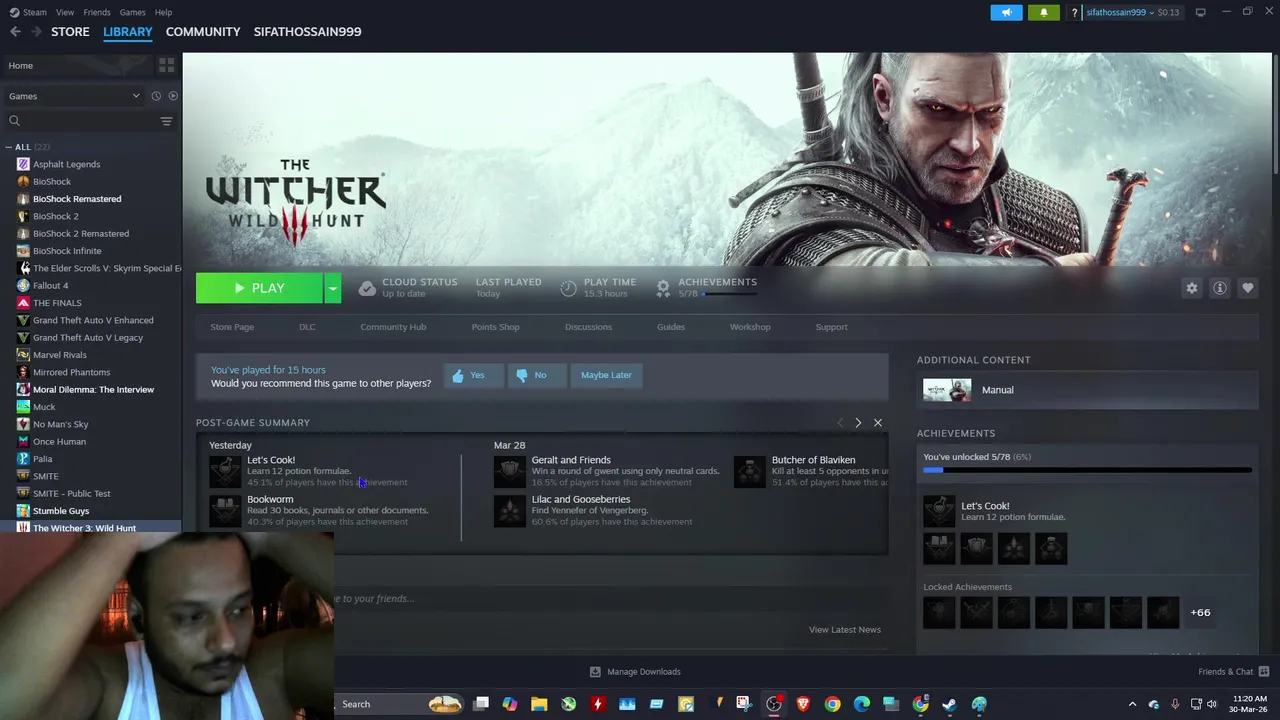Open the SIFATHOSSAIN999 profile tab
The height and width of the screenshot is (720, 1280).
click(307, 32)
